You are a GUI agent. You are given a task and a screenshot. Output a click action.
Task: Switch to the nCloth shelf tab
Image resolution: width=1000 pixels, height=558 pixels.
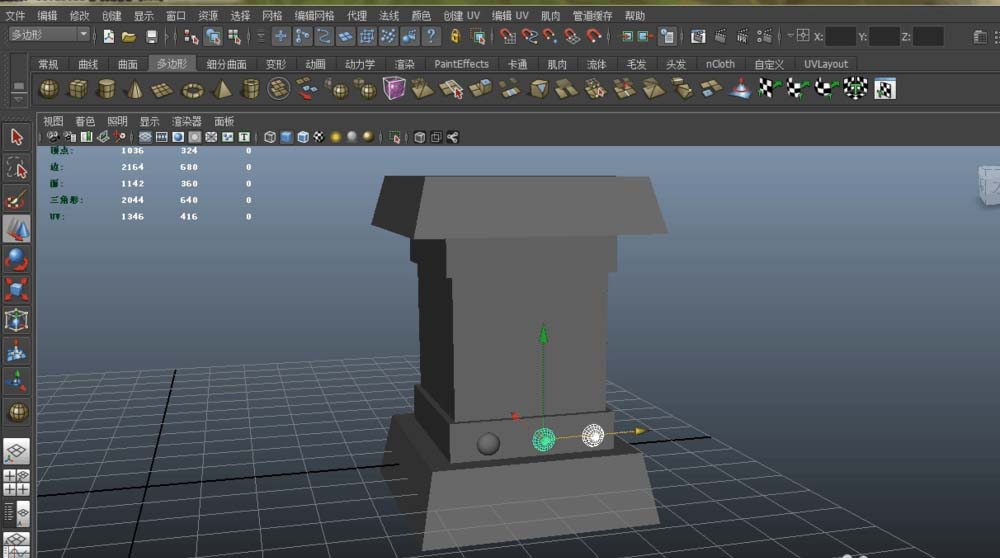click(720, 64)
